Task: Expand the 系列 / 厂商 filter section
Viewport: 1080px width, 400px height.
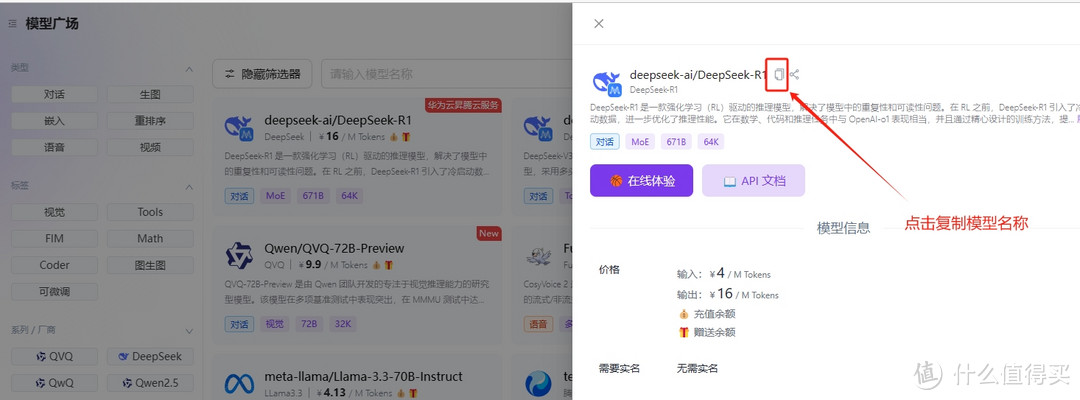Action: pos(189,331)
